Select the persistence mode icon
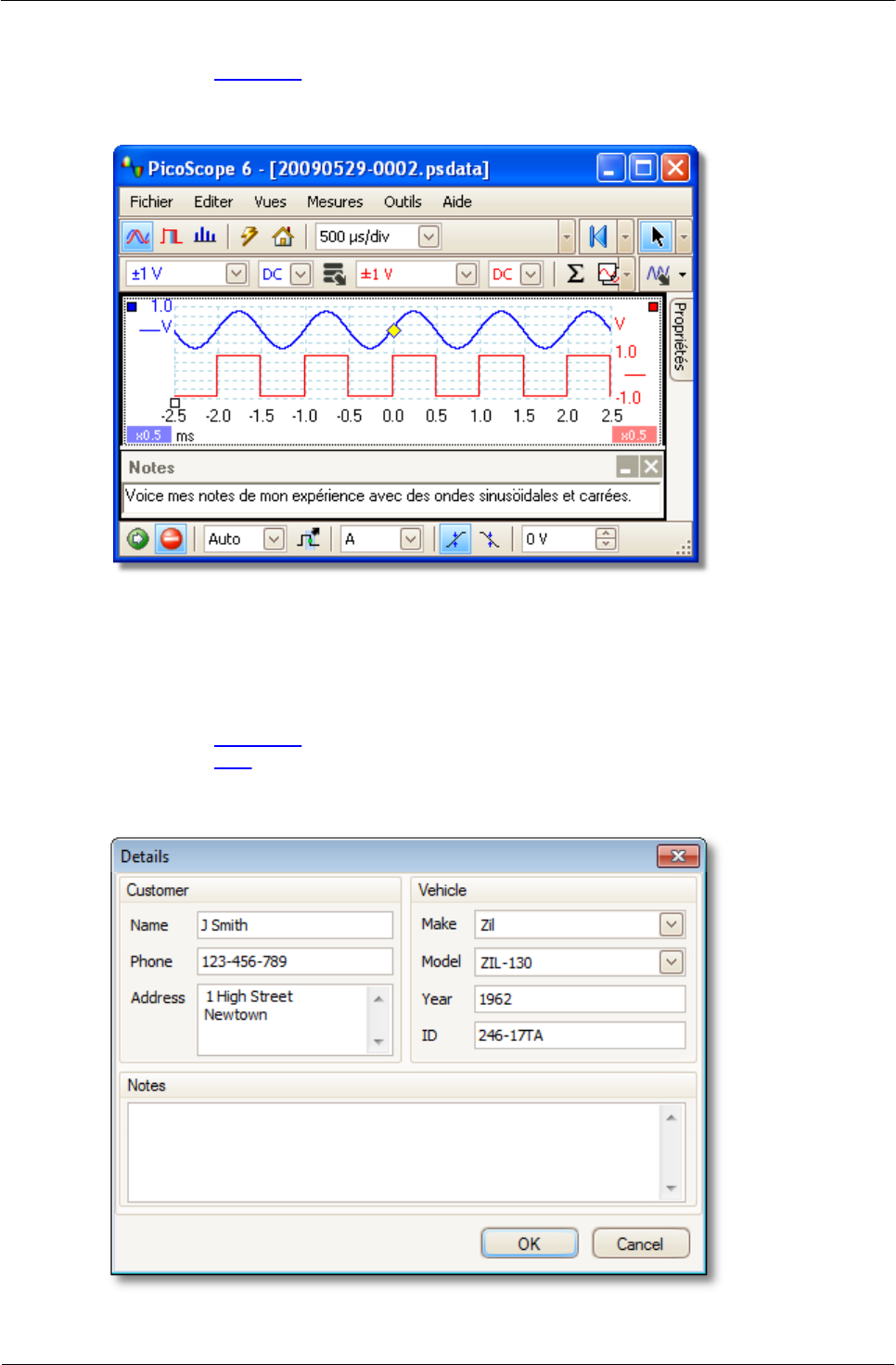This screenshot has width=896, height=1365. tap(172, 237)
